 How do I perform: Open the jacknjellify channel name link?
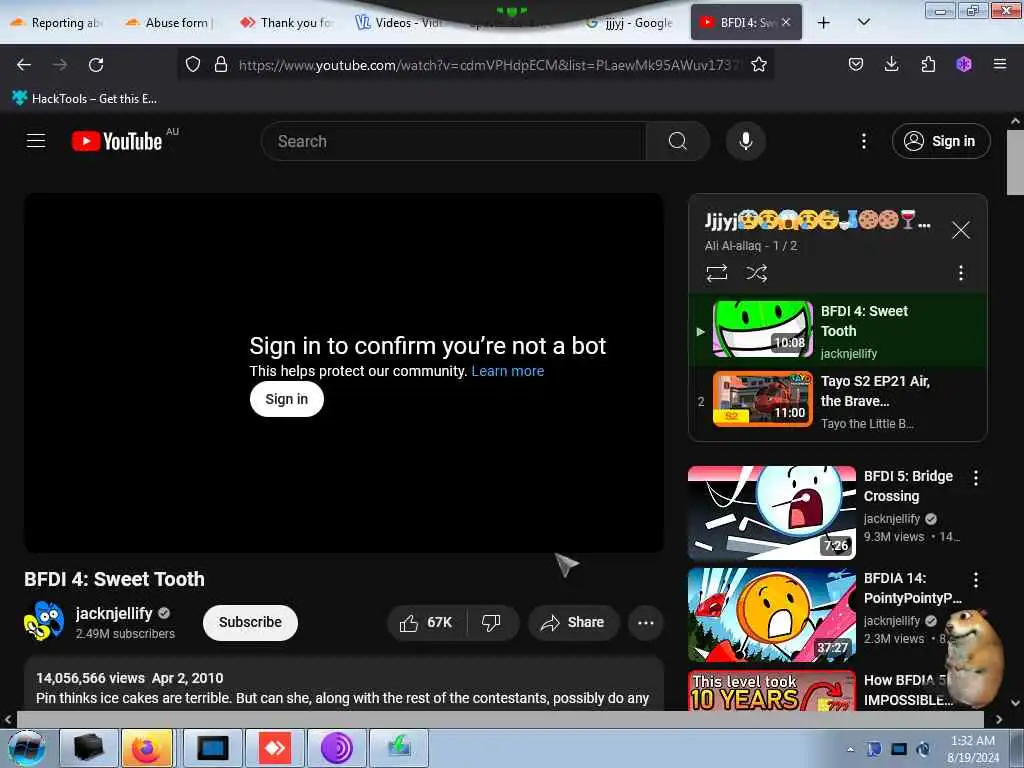click(x=114, y=613)
